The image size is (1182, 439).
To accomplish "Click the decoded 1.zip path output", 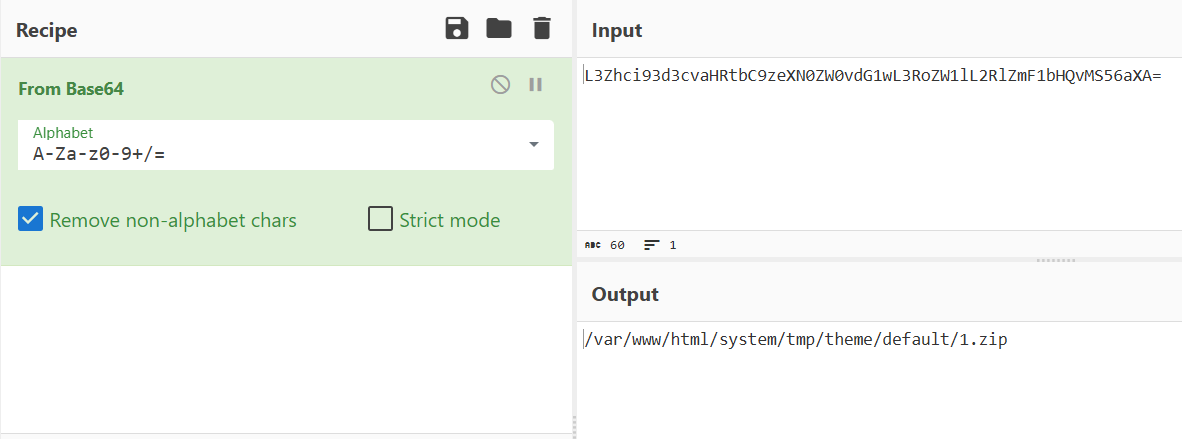I will 796,340.
